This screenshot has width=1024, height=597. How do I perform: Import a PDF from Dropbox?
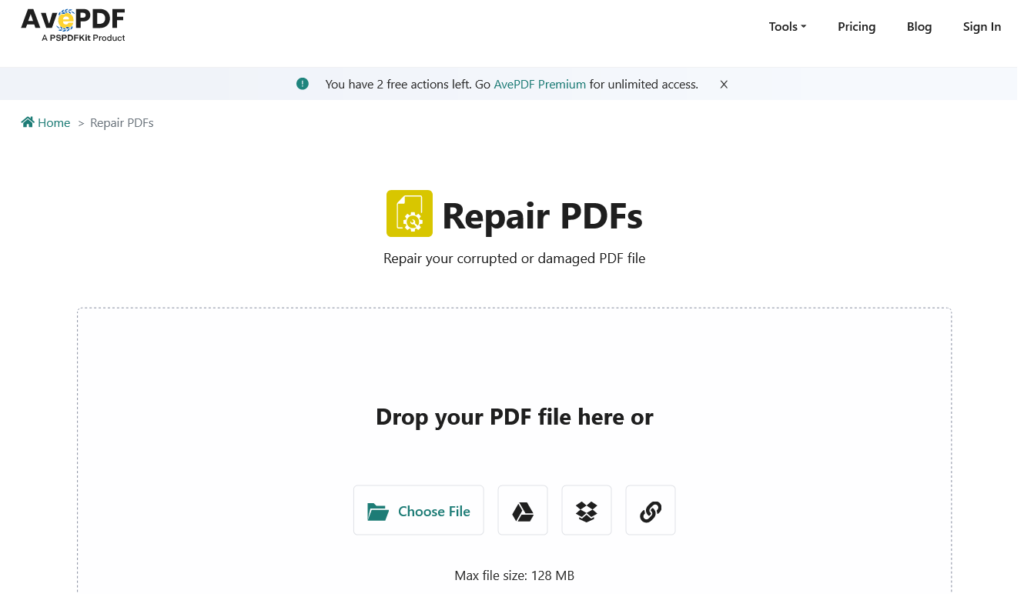click(586, 510)
